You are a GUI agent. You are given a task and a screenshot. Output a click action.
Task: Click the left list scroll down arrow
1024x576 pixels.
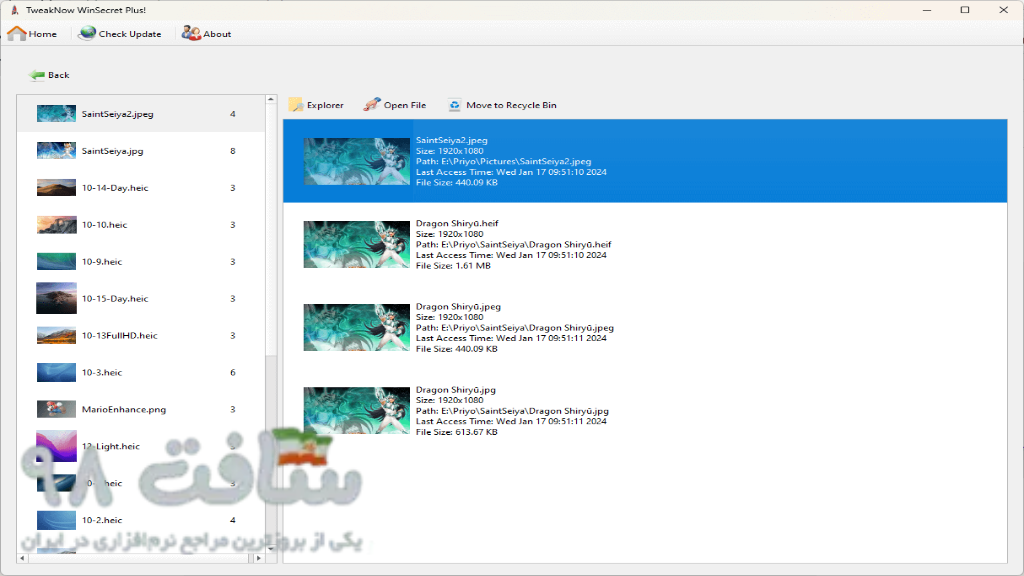271,549
